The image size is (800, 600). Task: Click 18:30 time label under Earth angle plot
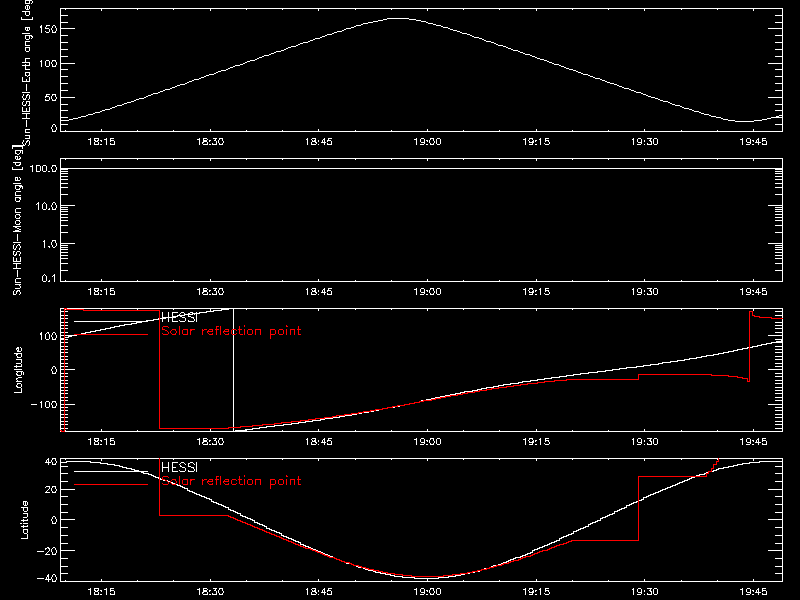pos(210,142)
